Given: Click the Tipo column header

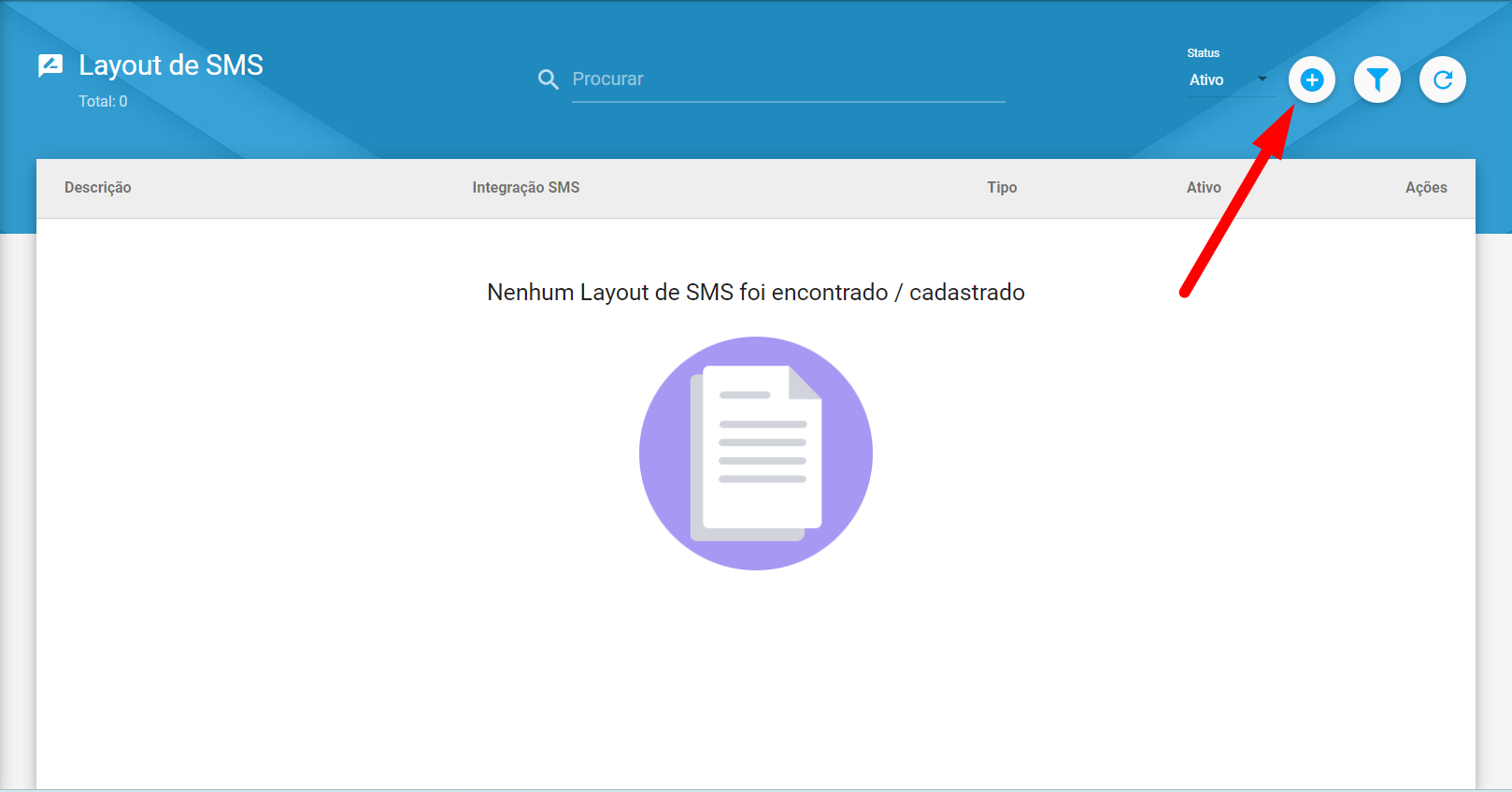Looking at the screenshot, I should pos(1002,187).
